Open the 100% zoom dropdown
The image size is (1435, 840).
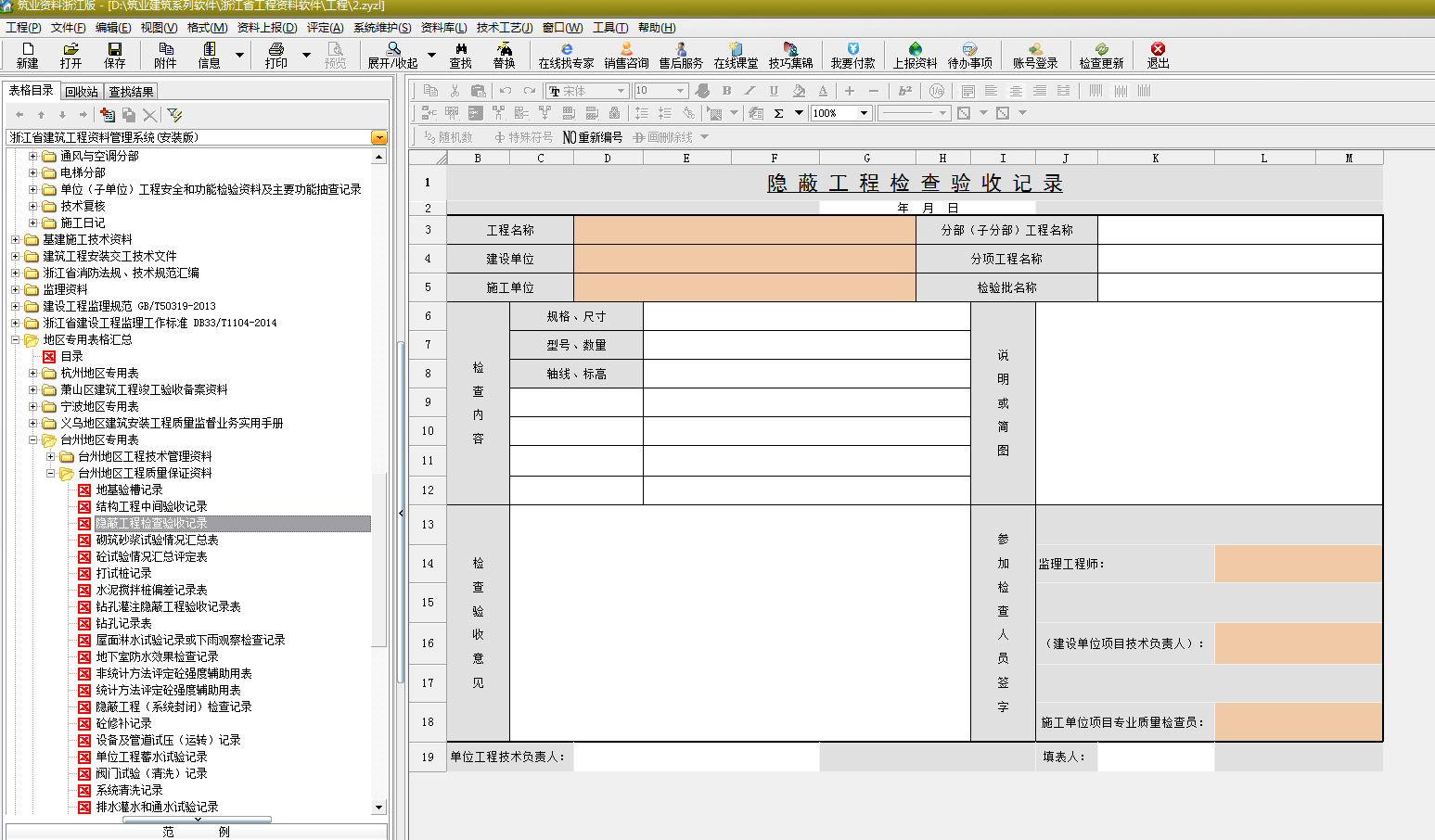tap(864, 113)
